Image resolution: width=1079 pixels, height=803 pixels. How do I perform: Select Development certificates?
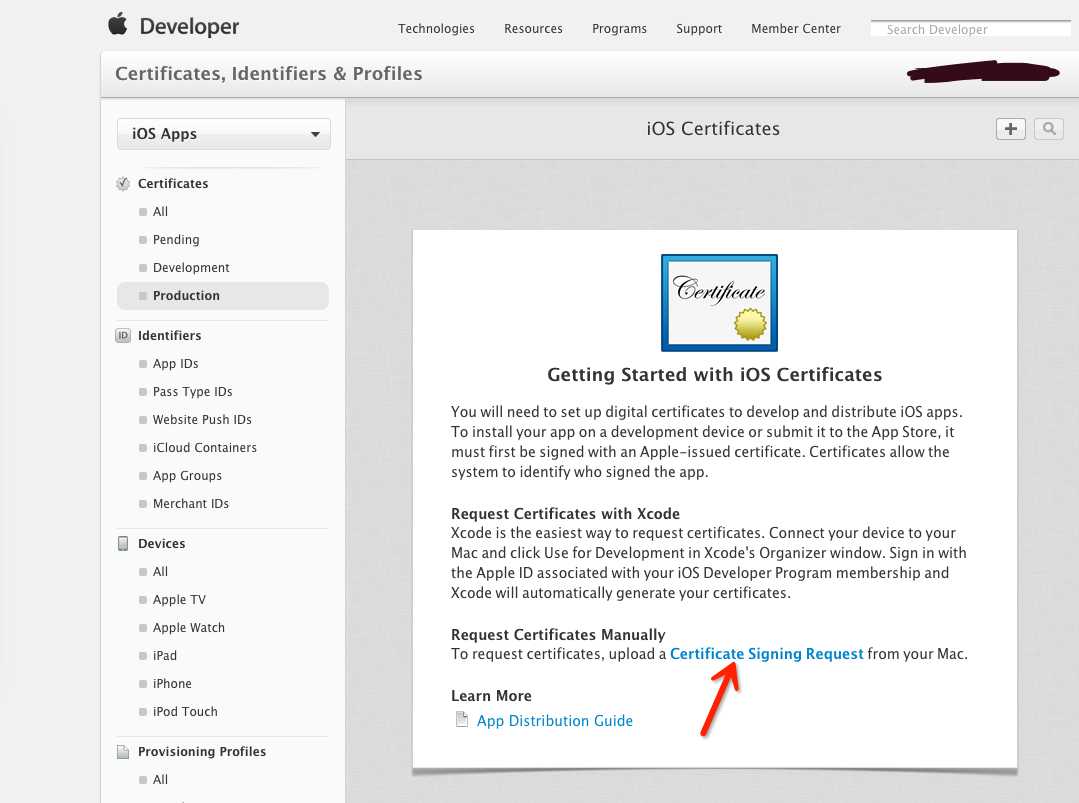(x=191, y=268)
